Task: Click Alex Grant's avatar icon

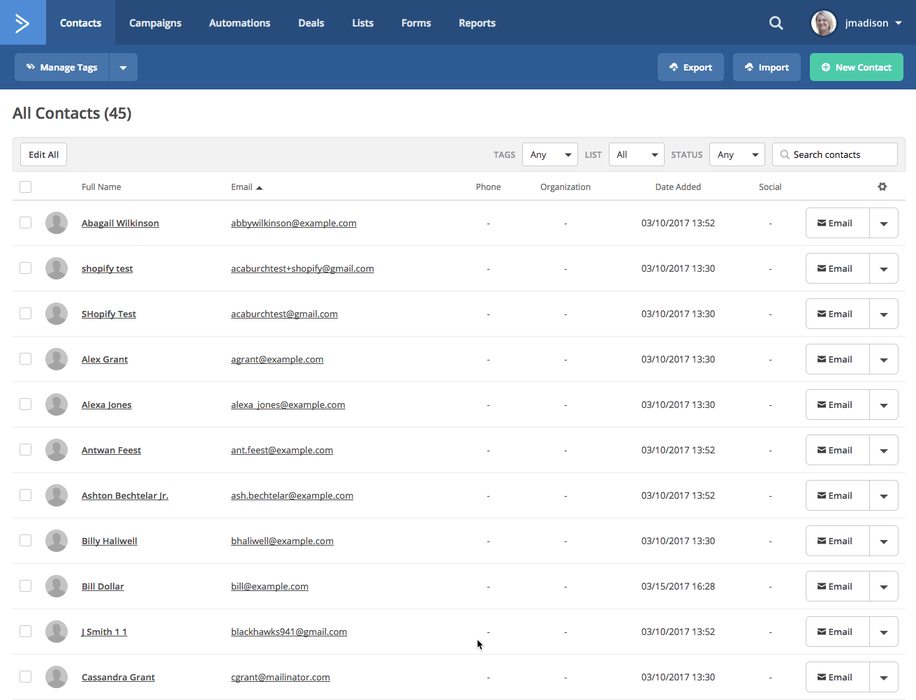Action: (57, 359)
